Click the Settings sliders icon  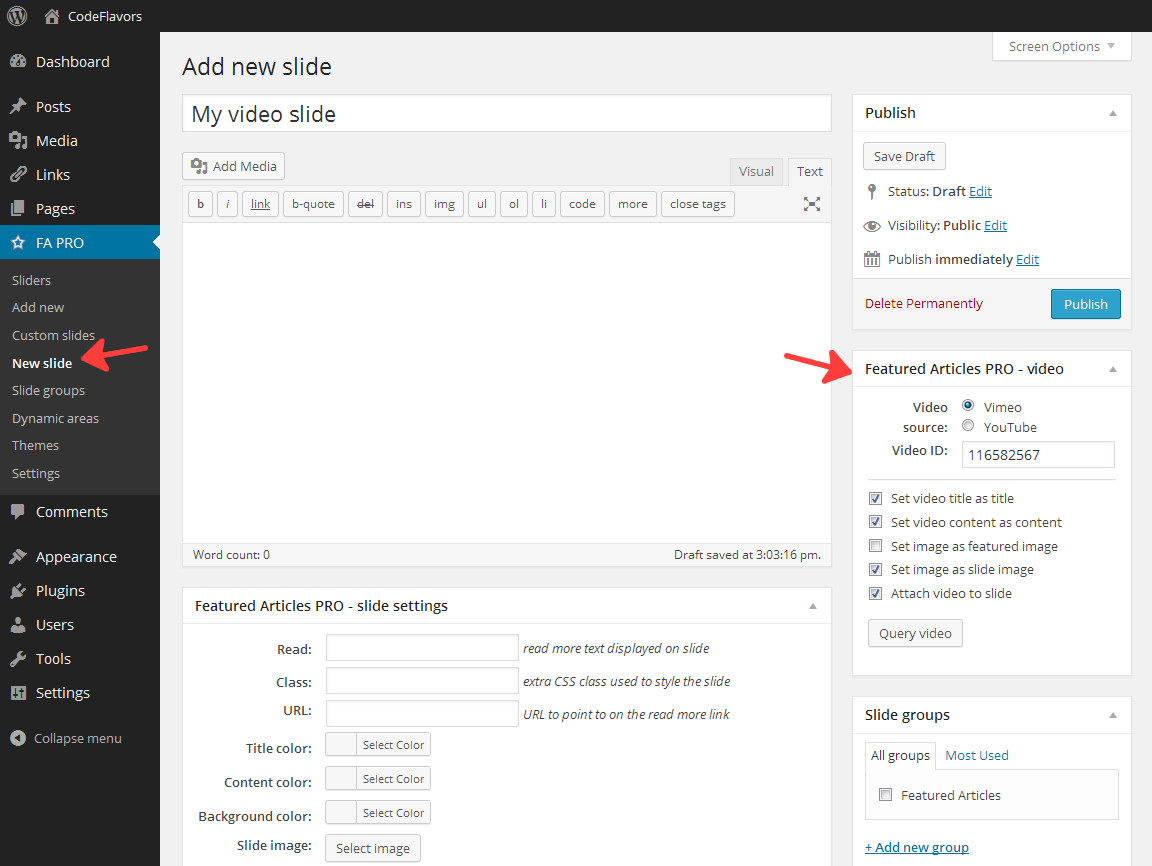coord(18,693)
